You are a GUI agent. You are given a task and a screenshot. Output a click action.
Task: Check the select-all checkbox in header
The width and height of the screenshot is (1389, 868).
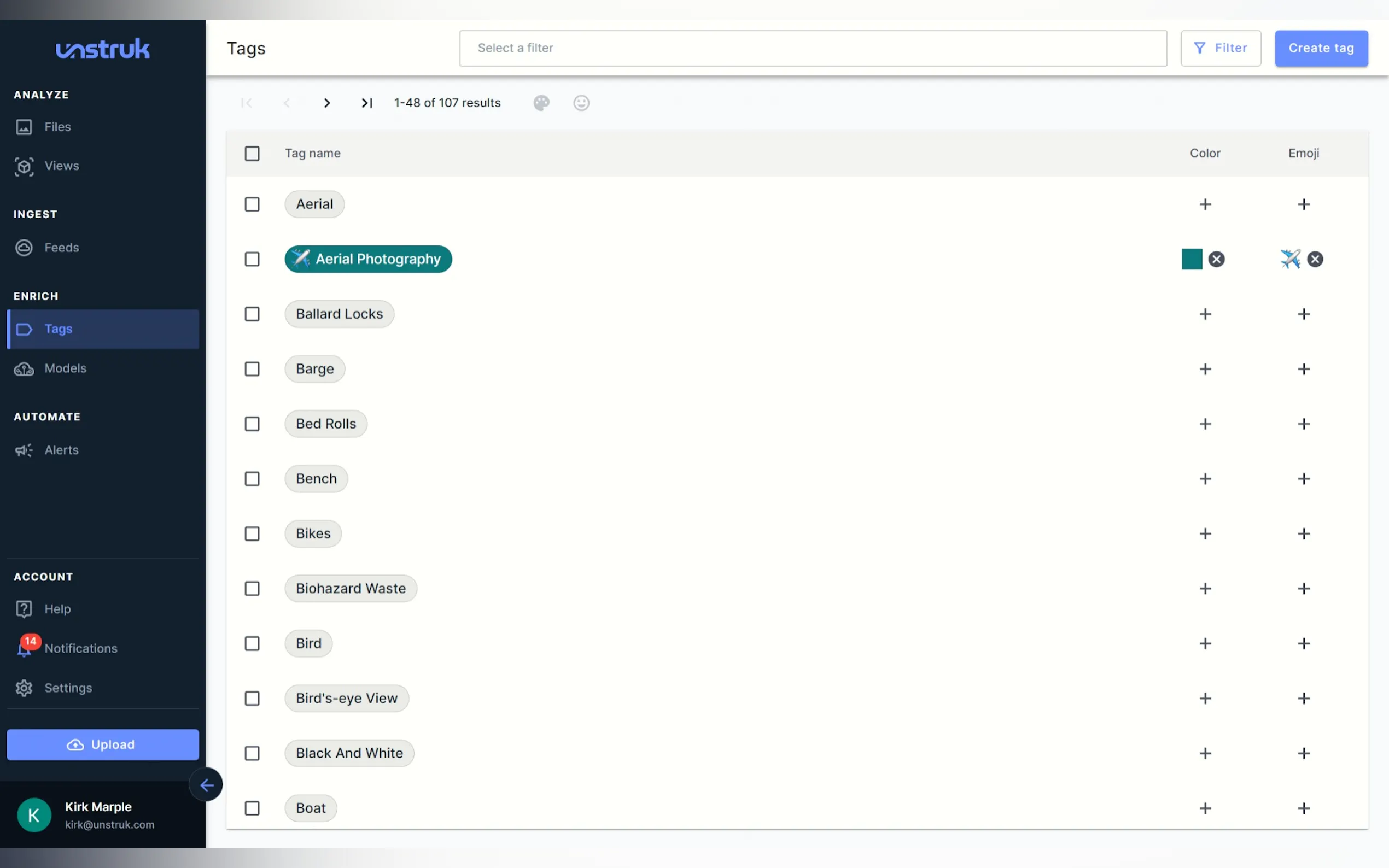[x=252, y=153]
